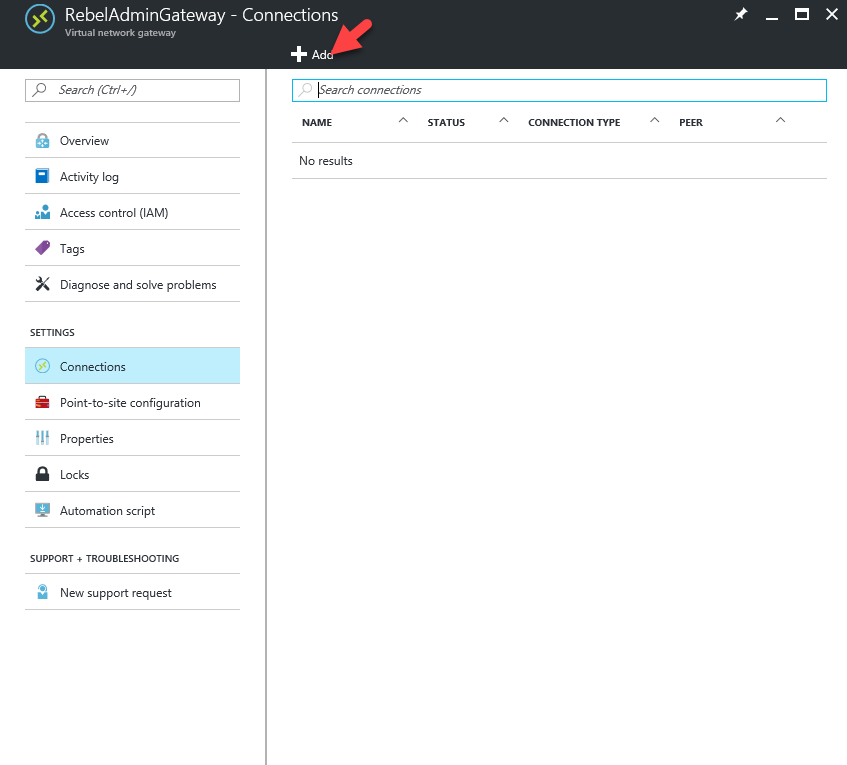847x765 pixels.
Task: Click the STATUS column header
Action: click(x=446, y=123)
